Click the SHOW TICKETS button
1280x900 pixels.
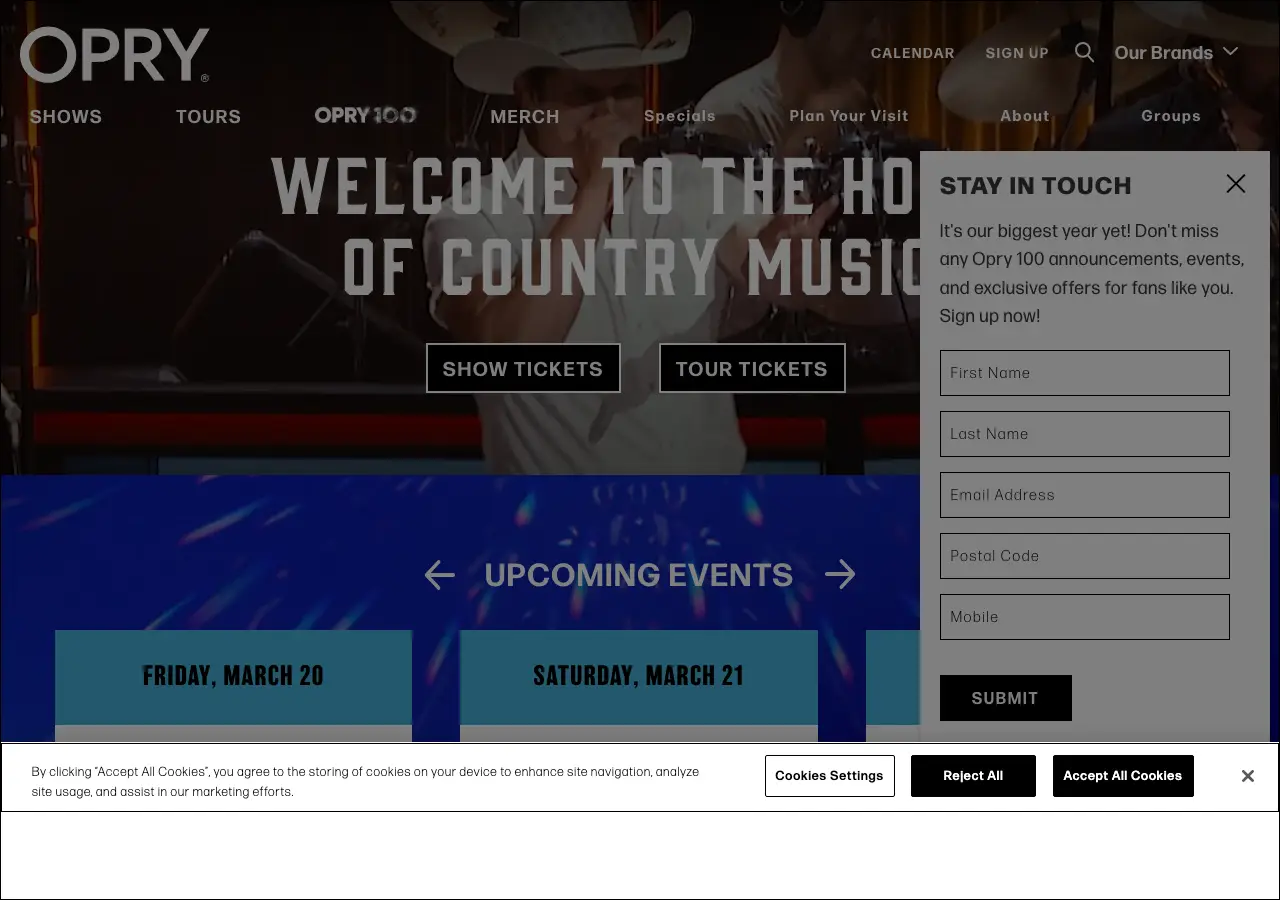coord(523,368)
